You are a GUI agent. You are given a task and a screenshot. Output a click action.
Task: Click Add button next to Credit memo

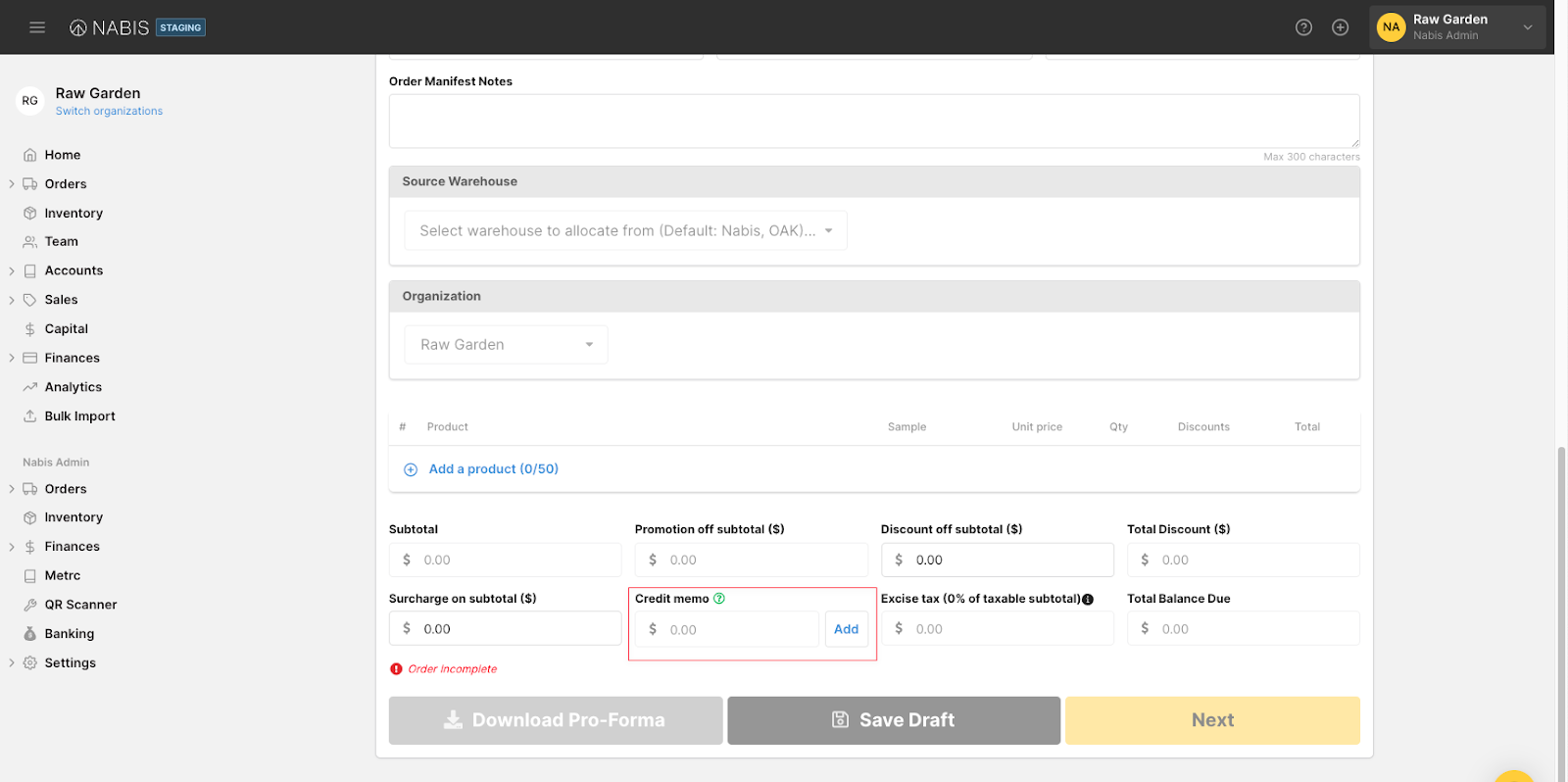tap(846, 629)
